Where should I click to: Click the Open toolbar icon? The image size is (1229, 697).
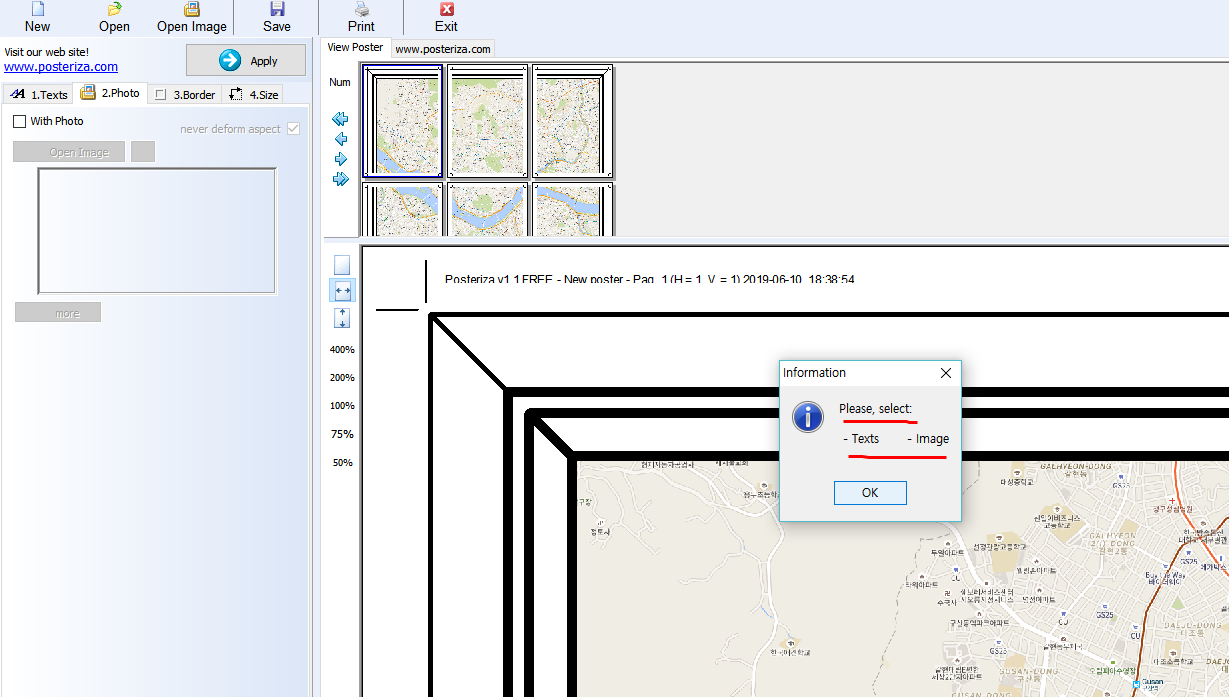point(115,9)
